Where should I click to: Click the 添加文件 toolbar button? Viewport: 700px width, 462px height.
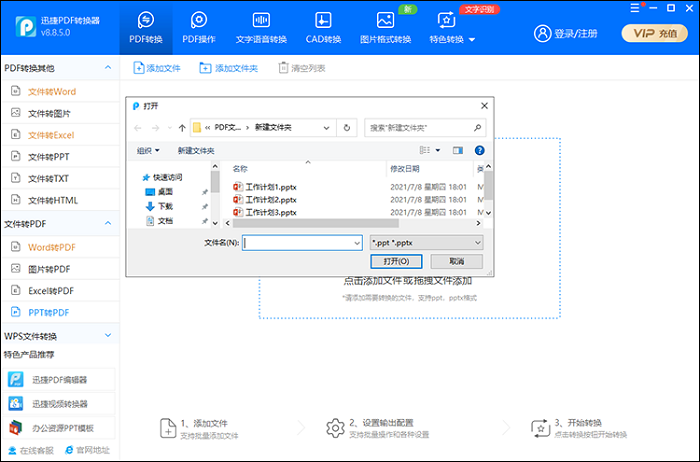(x=157, y=68)
